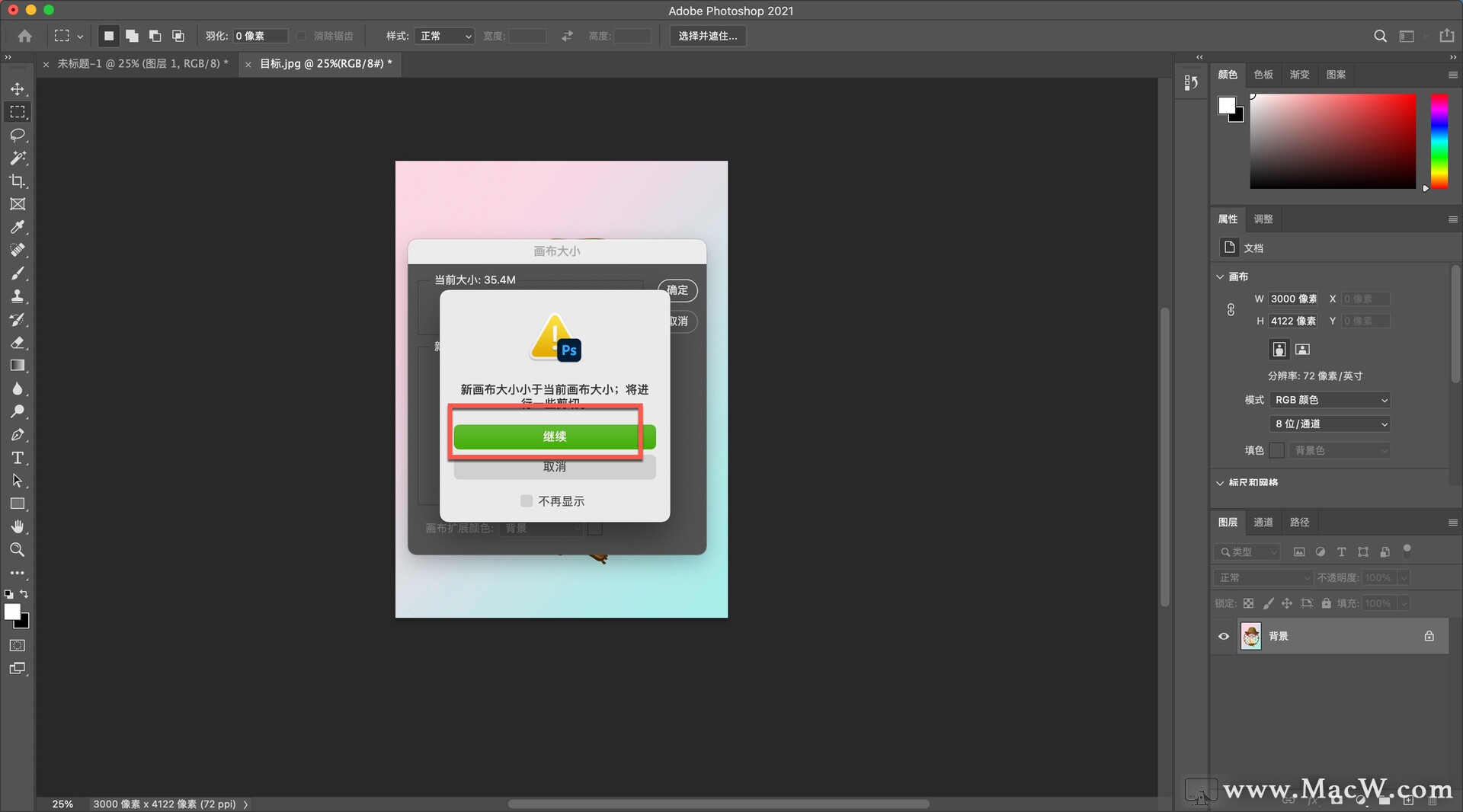Switch to the 未标题-1 document tab

[142, 64]
